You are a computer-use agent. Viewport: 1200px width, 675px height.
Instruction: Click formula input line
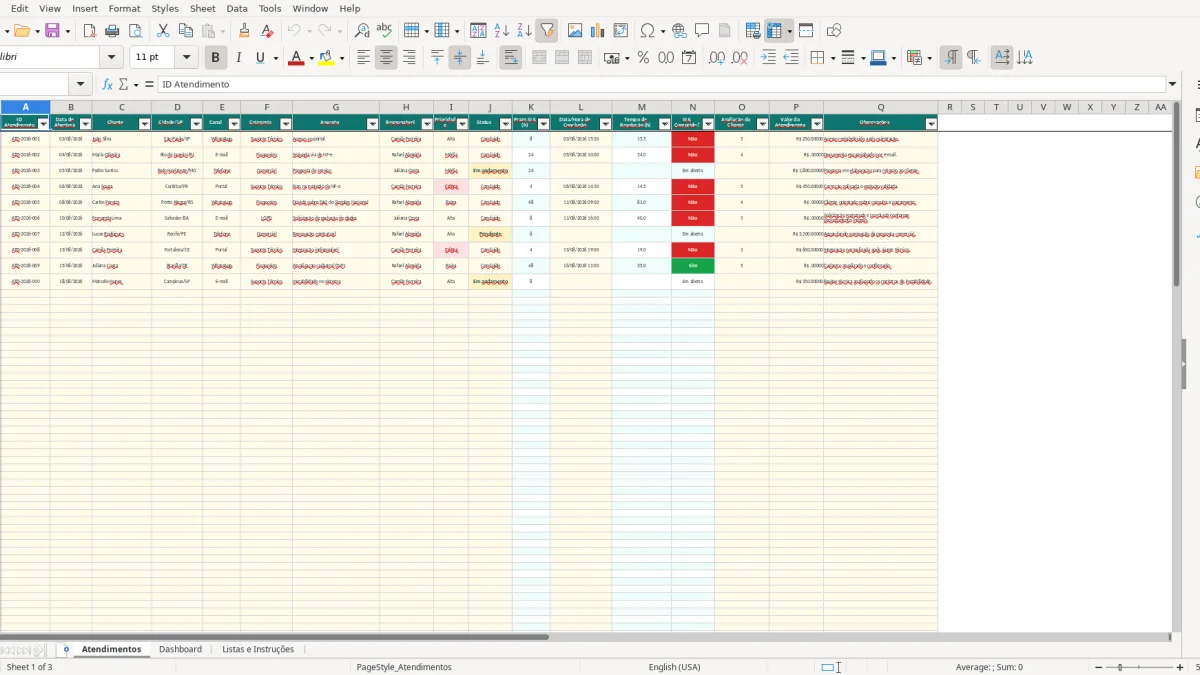pyautogui.click(x=661, y=85)
